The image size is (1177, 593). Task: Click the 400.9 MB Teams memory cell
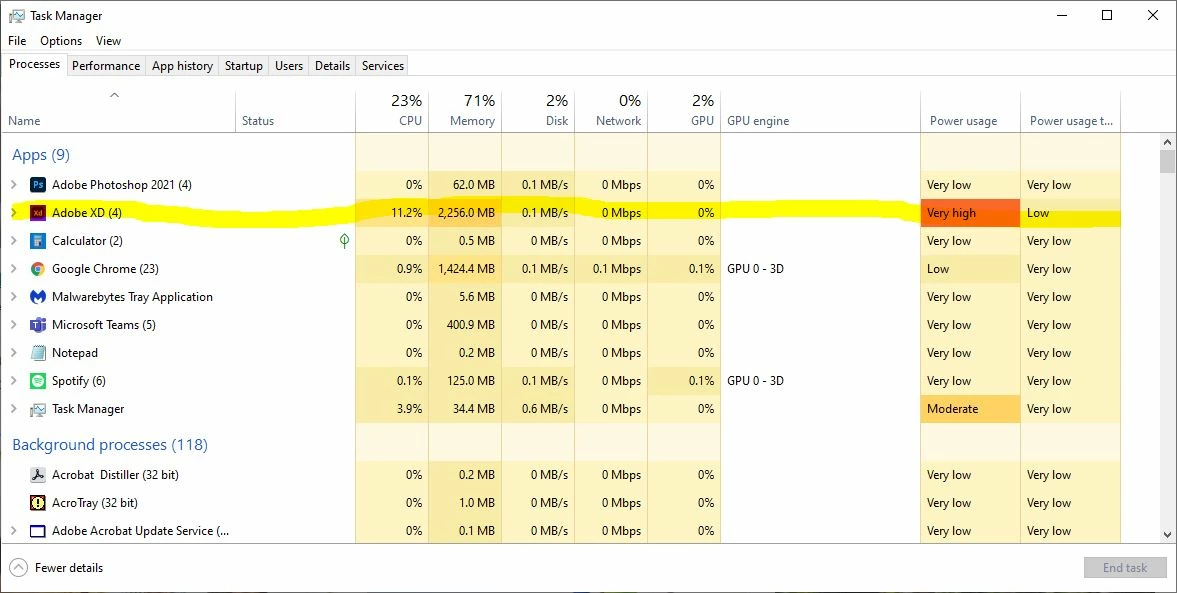(465, 325)
